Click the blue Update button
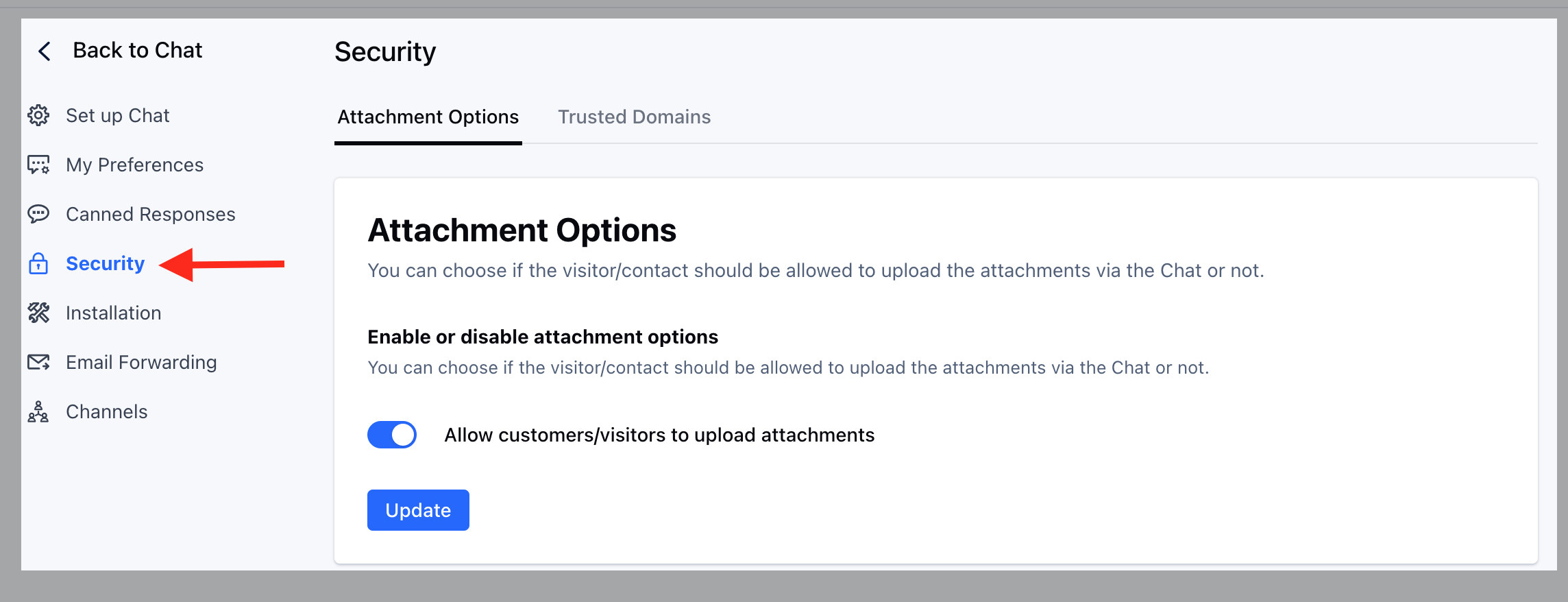Screen dimensions: 1568x602 [x=418, y=510]
